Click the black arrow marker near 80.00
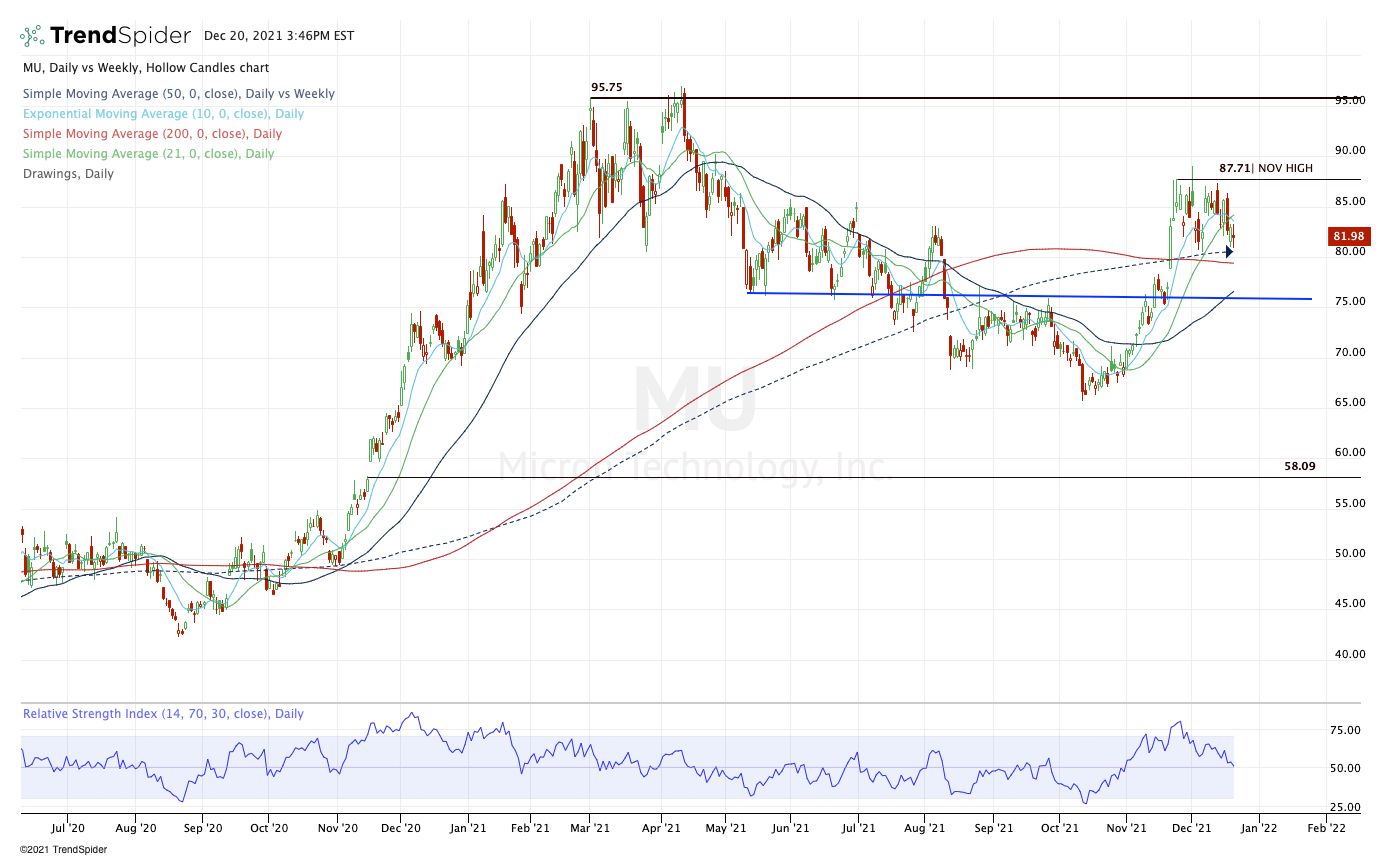The height and width of the screenshot is (859, 1391). (x=1229, y=252)
